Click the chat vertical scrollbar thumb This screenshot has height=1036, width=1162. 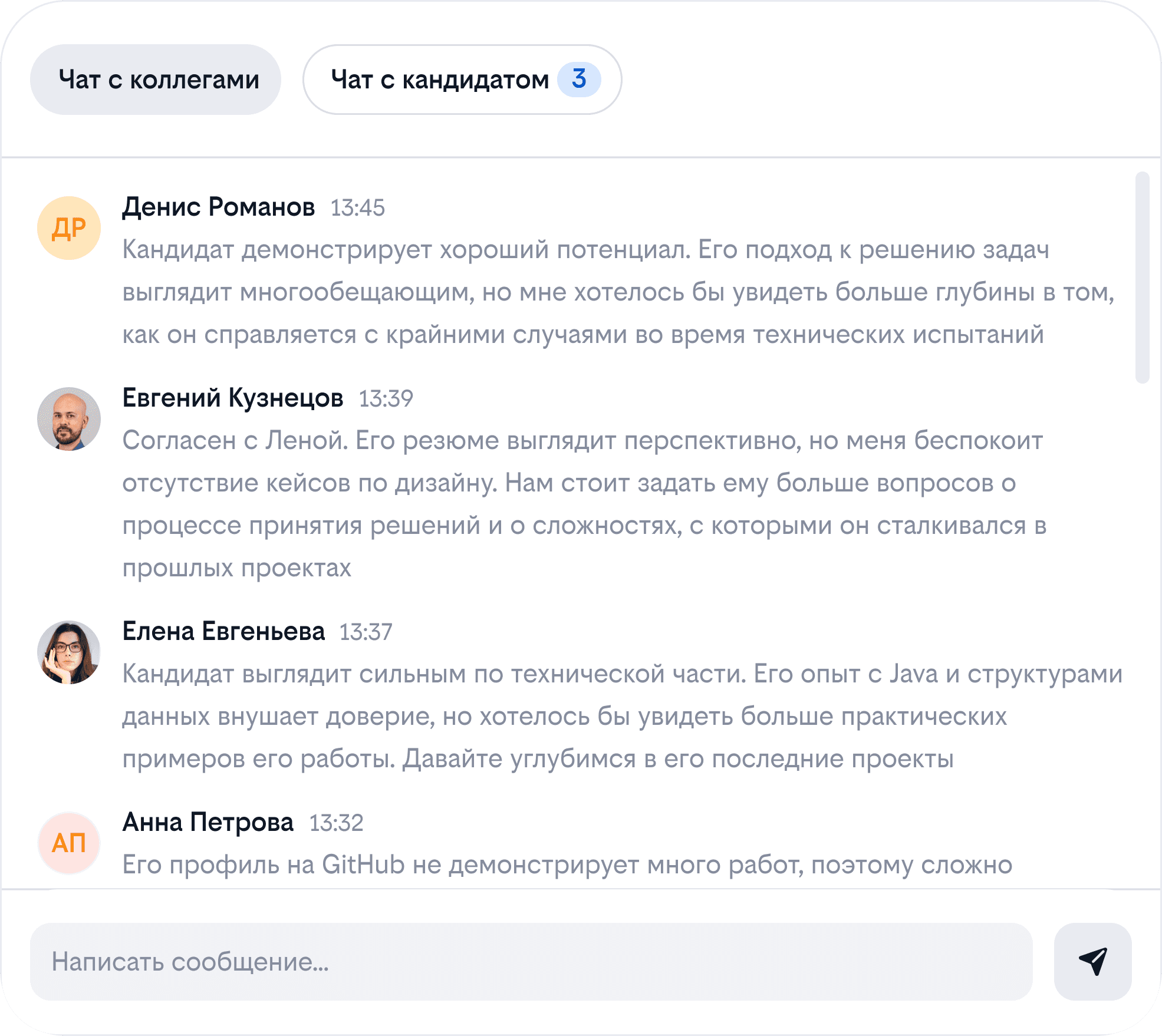point(1142,277)
